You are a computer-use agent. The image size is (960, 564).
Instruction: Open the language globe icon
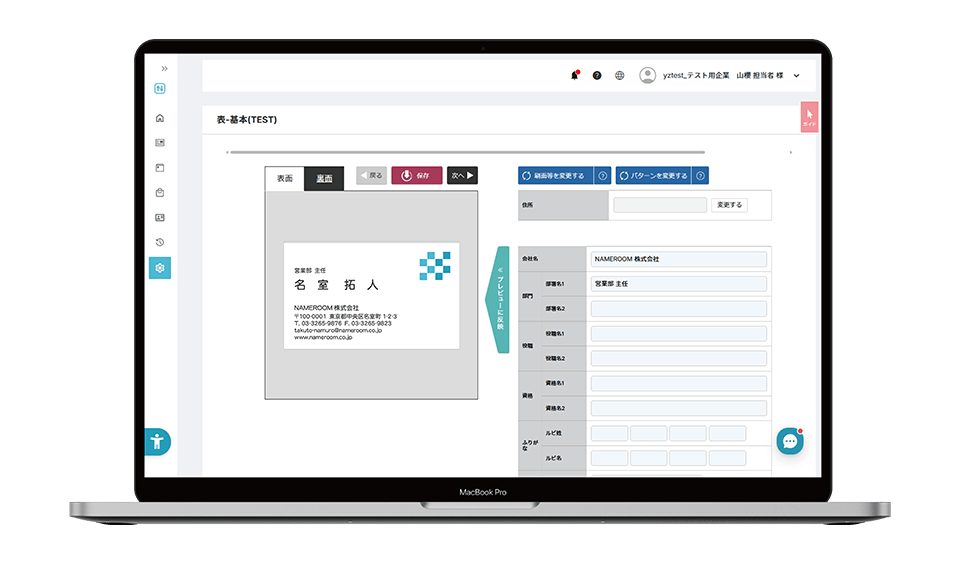click(620, 75)
